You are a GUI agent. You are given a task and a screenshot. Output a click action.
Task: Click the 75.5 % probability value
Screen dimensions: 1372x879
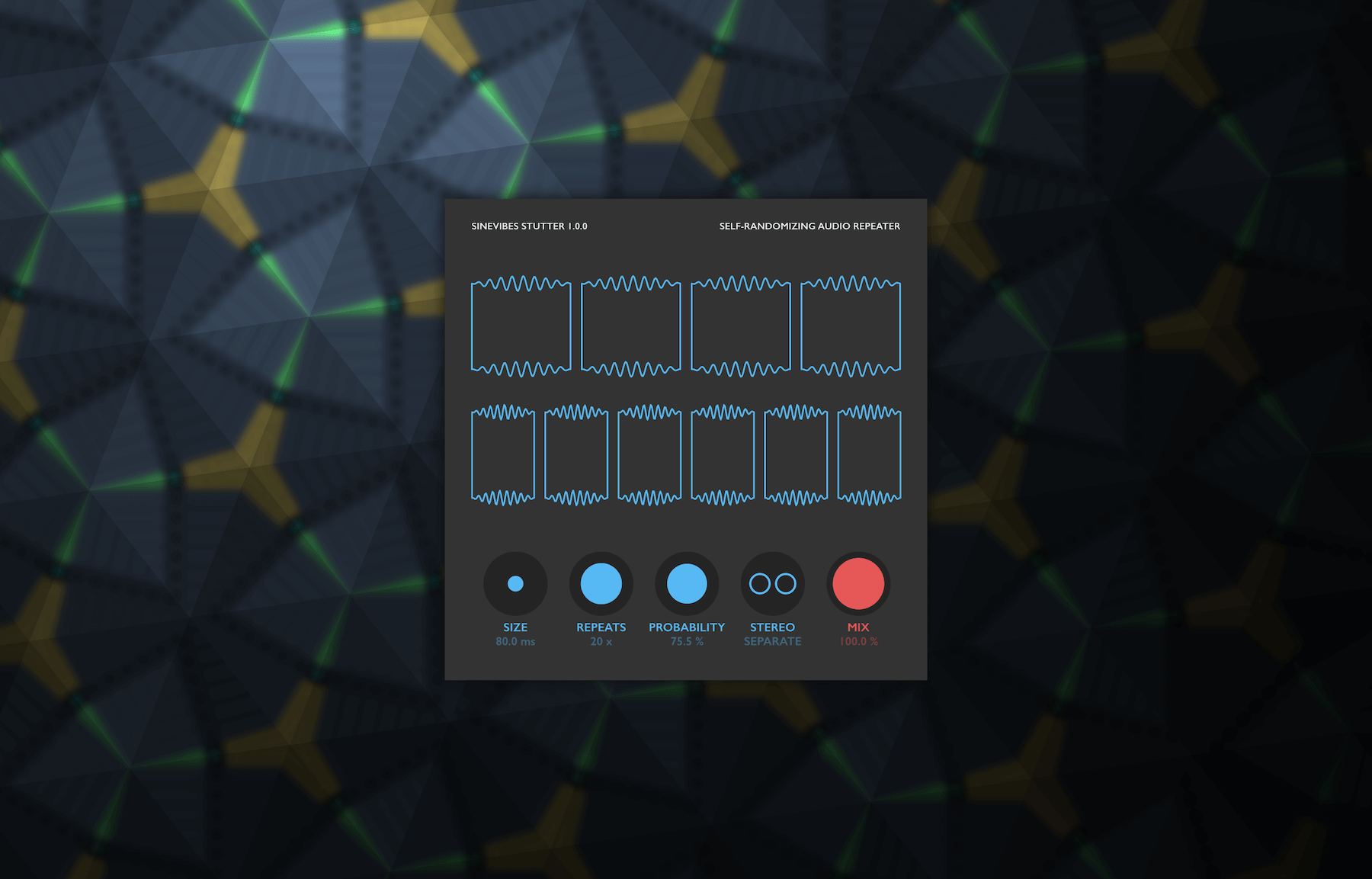687,642
